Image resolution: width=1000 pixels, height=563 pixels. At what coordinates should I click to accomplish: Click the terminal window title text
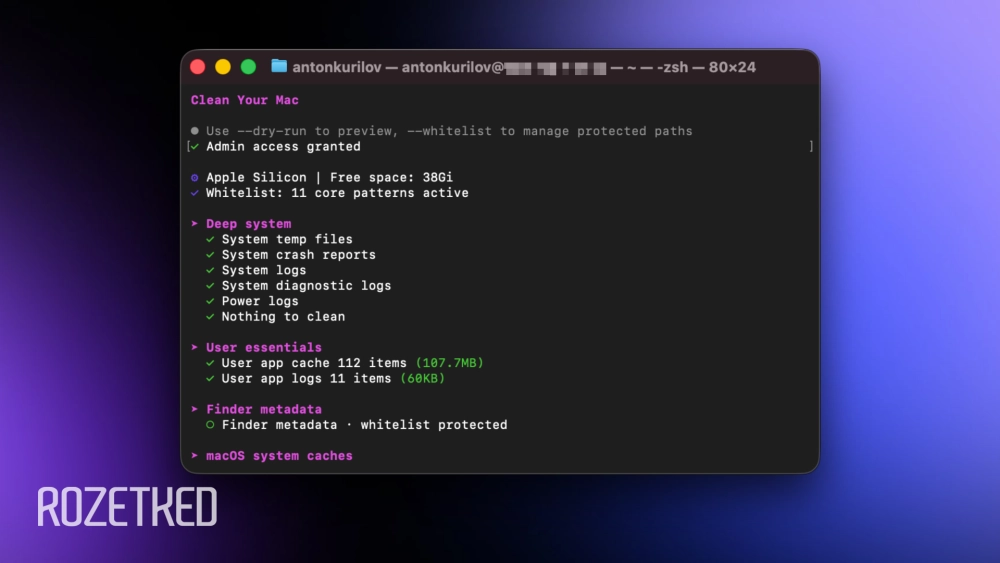[x=524, y=67]
